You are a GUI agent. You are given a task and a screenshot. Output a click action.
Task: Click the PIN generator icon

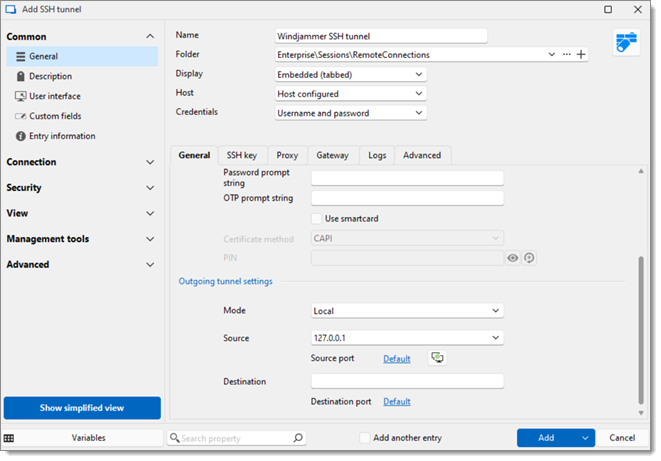[x=529, y=258]
